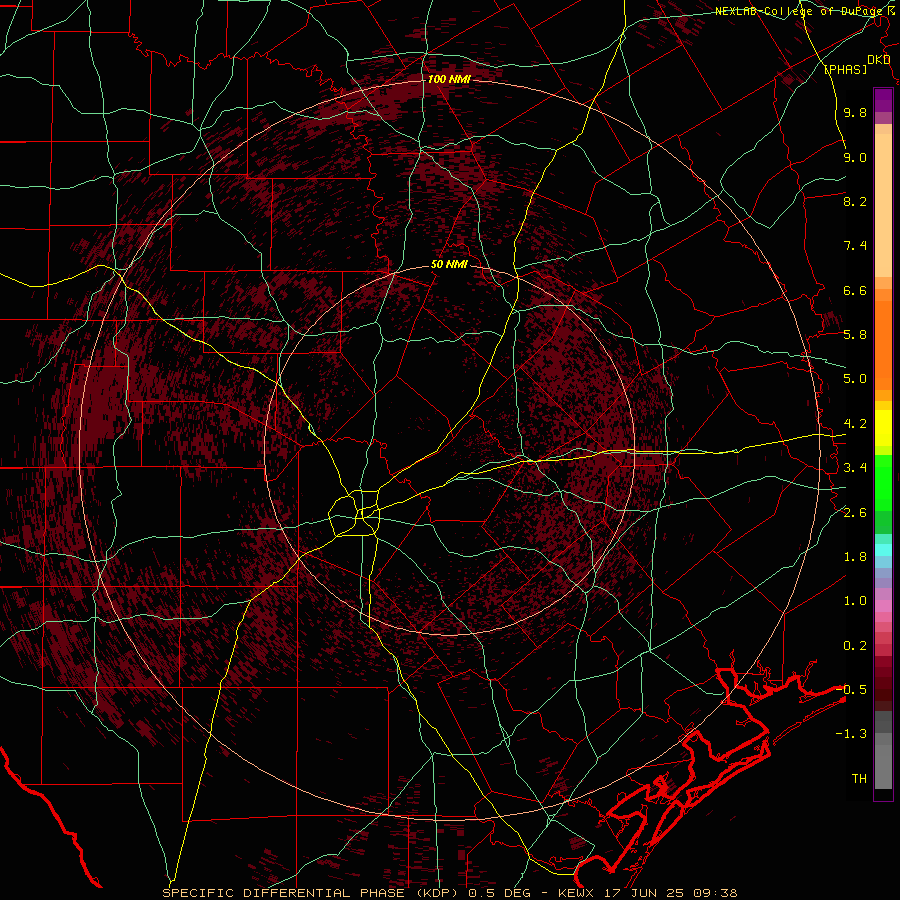Viewport: 900px width, 900px height.
Task: Click the "2.6" scale label
Action: [855, 512]
